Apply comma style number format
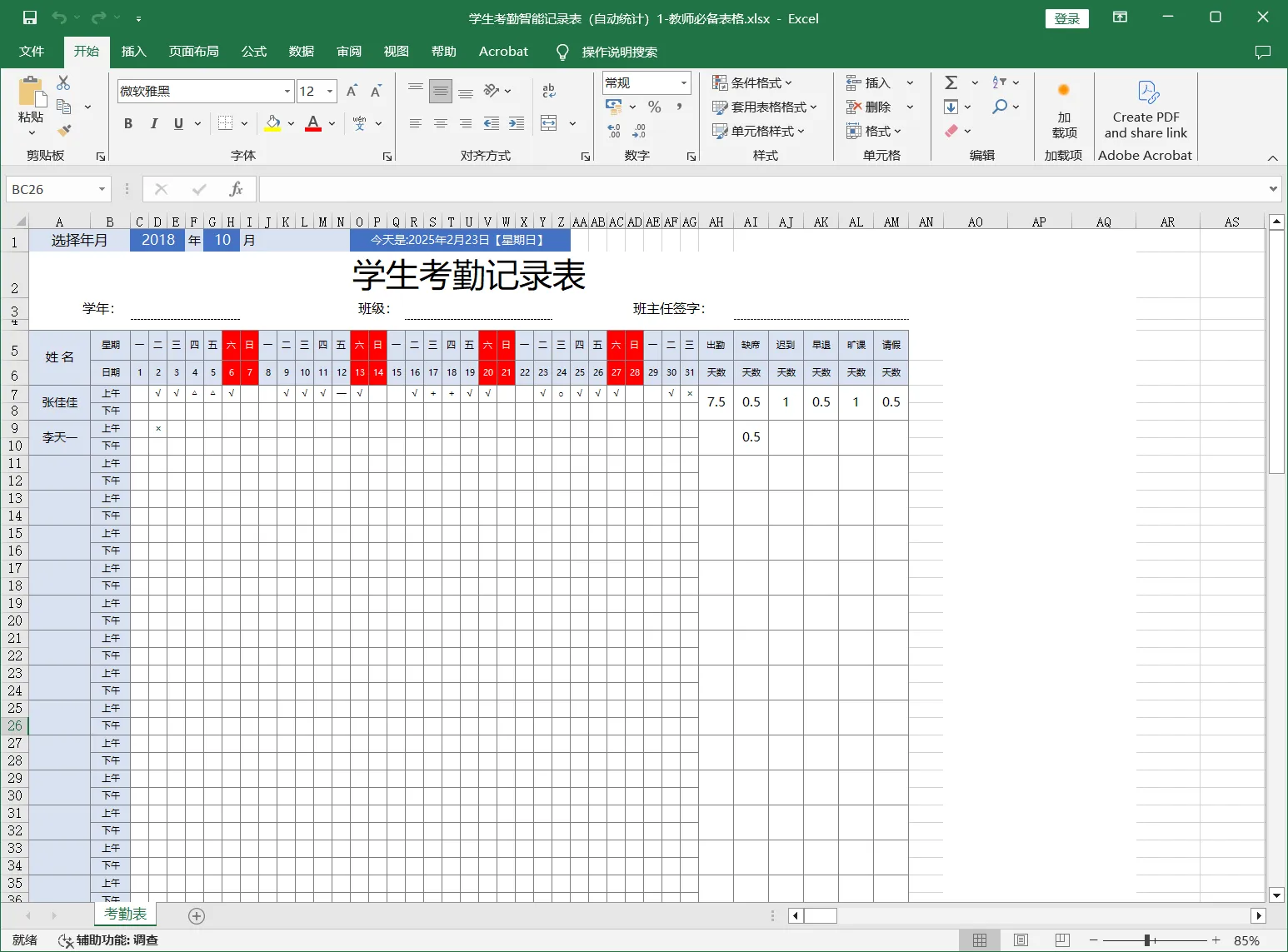Viewport: 1288px width, 952px height. pos(680,107)
